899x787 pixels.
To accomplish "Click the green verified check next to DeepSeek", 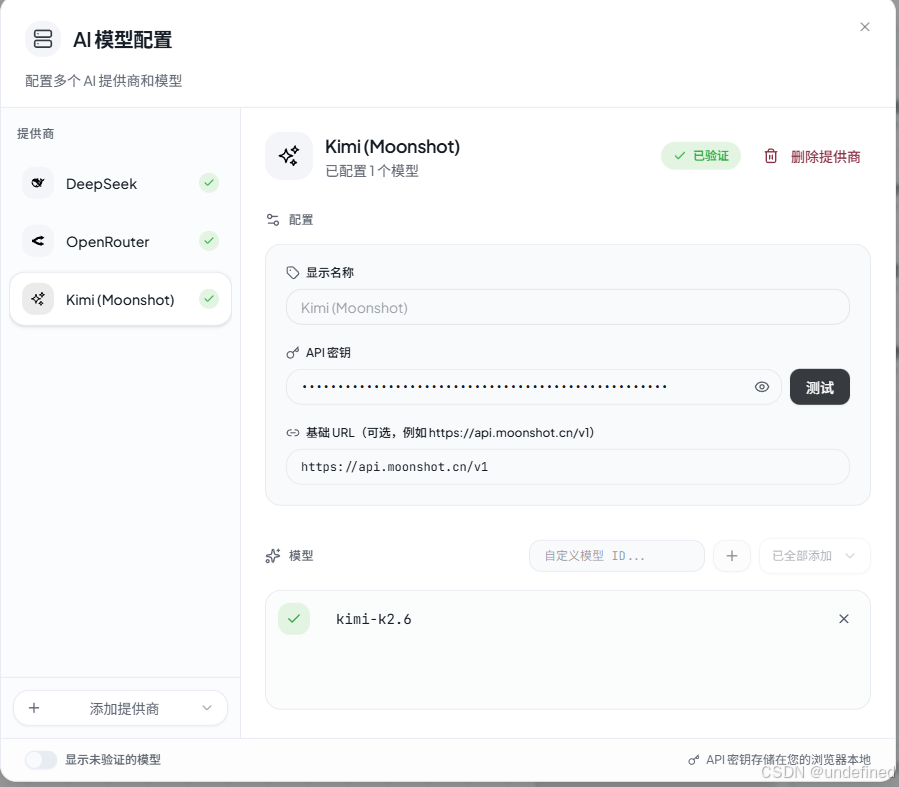I will 209,183.
